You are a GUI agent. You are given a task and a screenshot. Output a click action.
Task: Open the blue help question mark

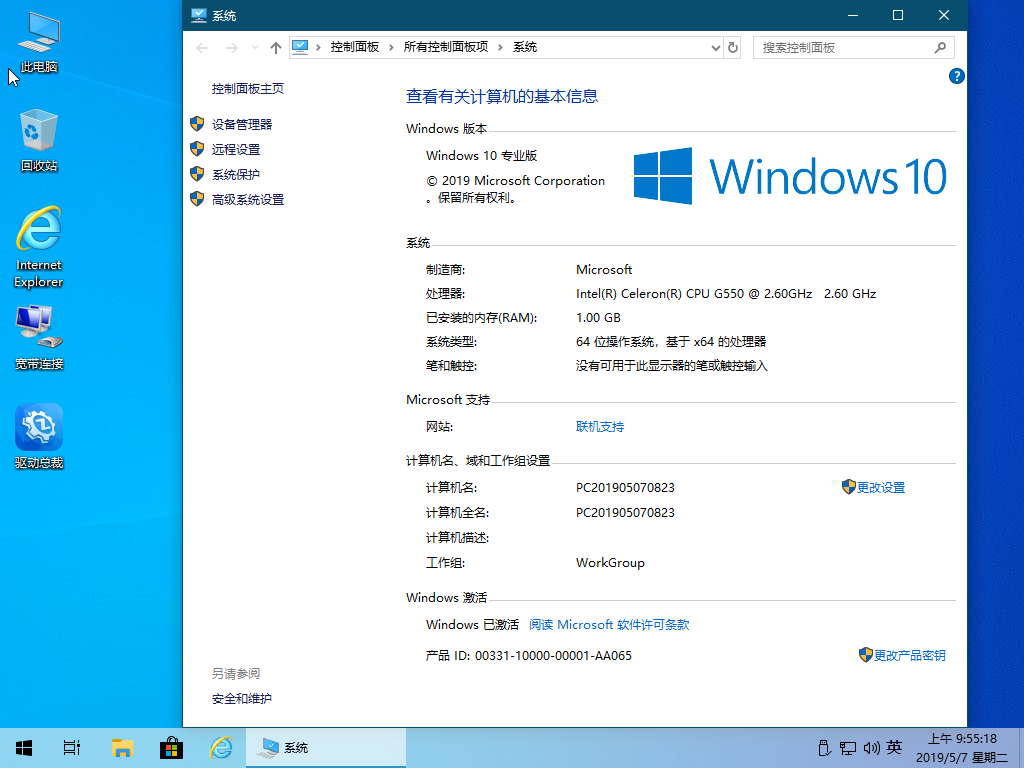pyautogui.click(x=956, y=76)
